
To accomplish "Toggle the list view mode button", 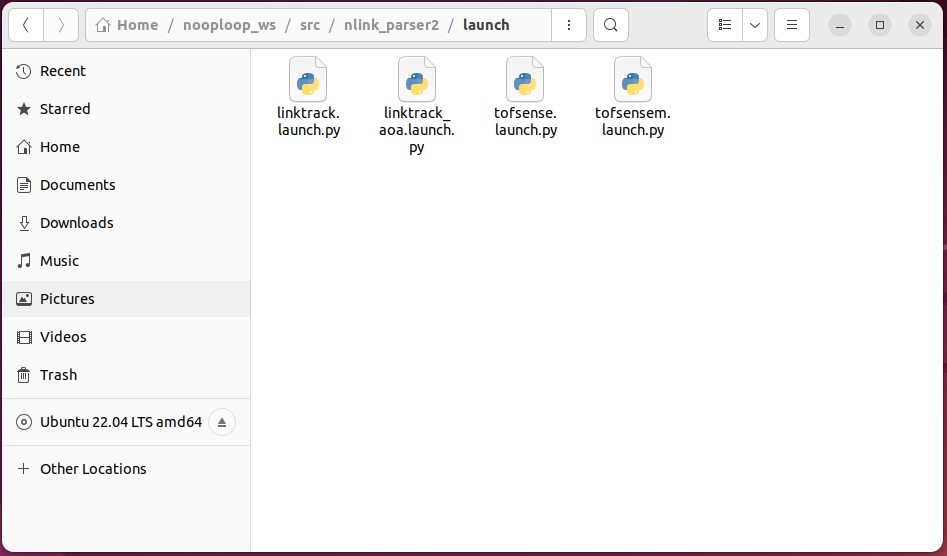I will (725, 25).
